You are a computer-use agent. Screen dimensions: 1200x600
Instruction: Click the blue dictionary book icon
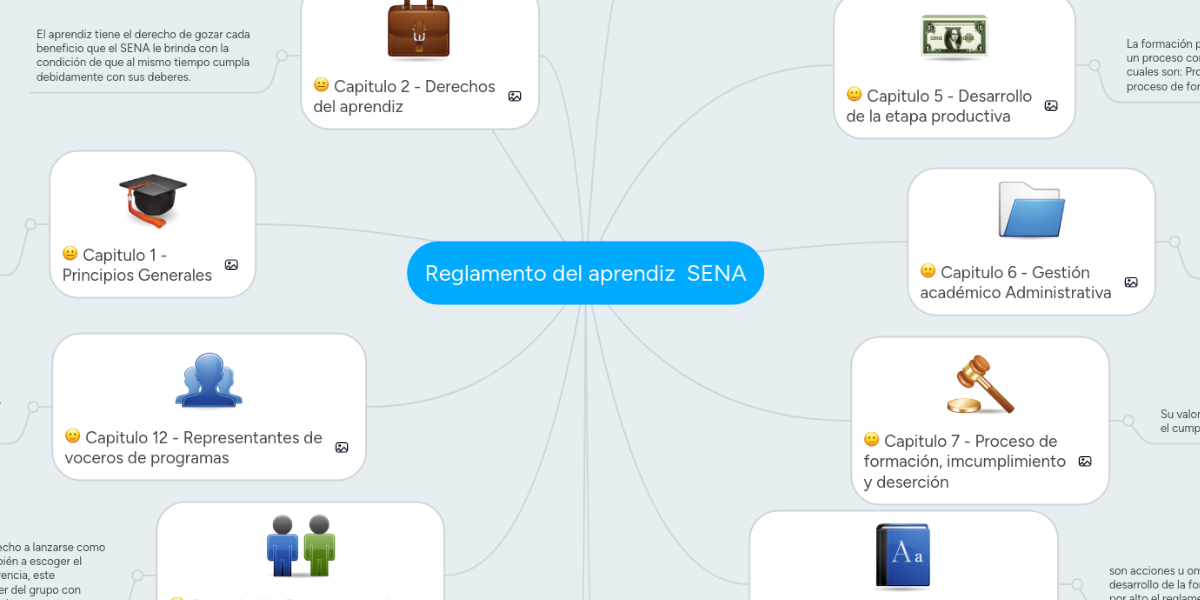tap(903, 556)
